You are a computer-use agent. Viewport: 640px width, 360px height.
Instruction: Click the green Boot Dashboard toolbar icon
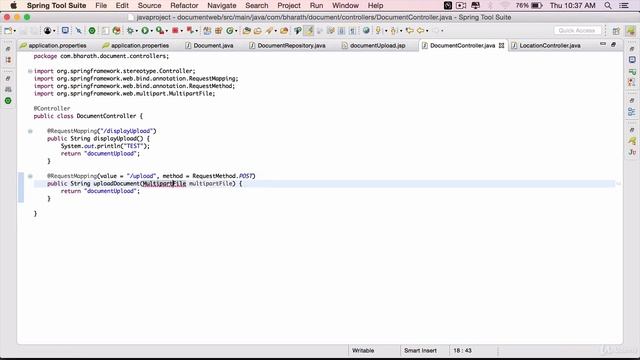92,31
